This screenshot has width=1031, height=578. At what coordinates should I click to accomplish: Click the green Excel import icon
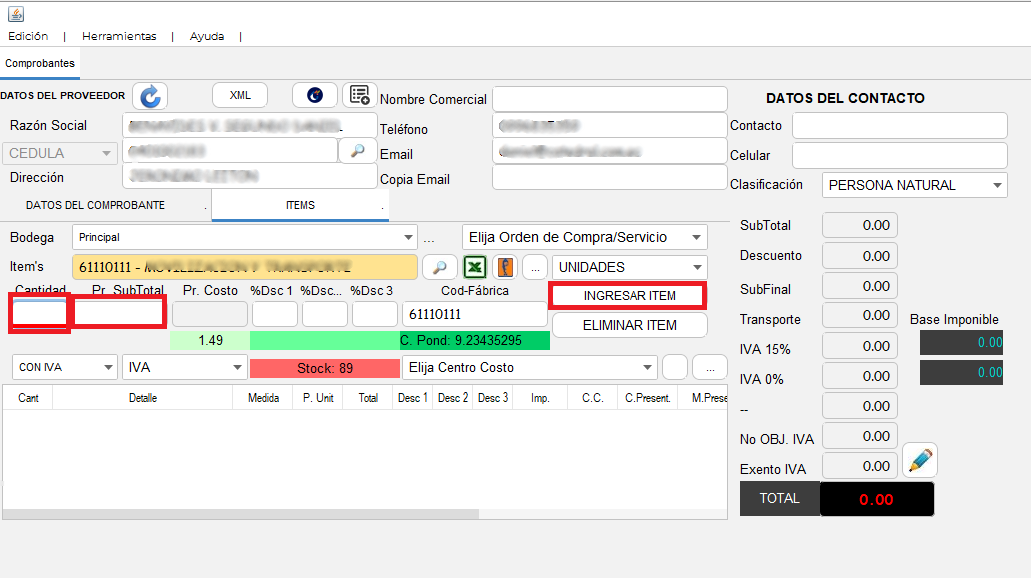pyautogui.click(x=475, y=267)
